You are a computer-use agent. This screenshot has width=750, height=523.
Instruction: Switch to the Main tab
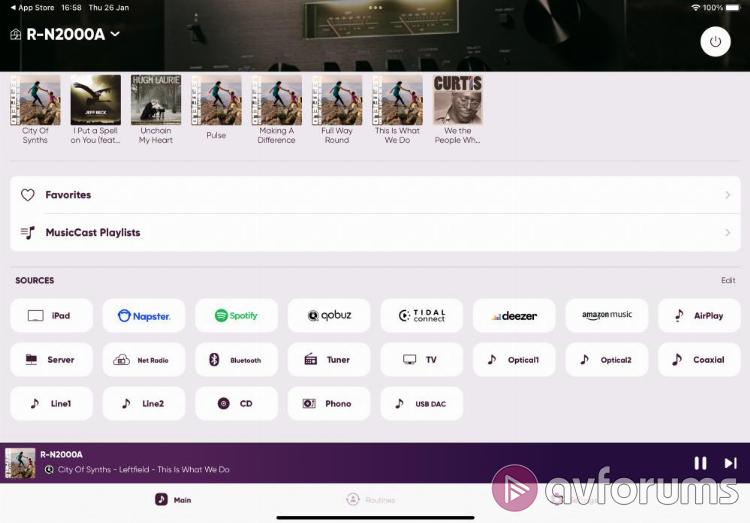173,499
